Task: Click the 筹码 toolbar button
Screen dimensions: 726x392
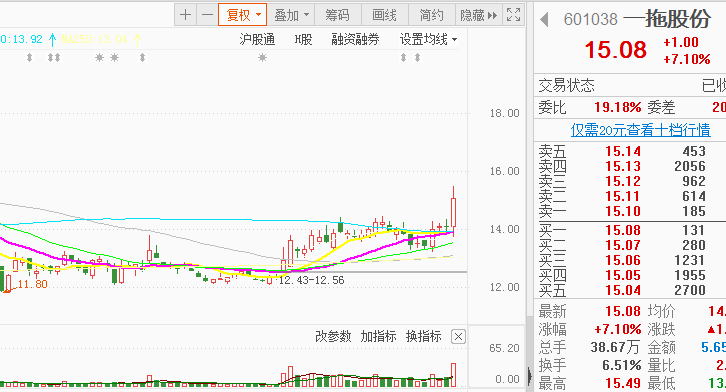Action: tap(337, 15)
